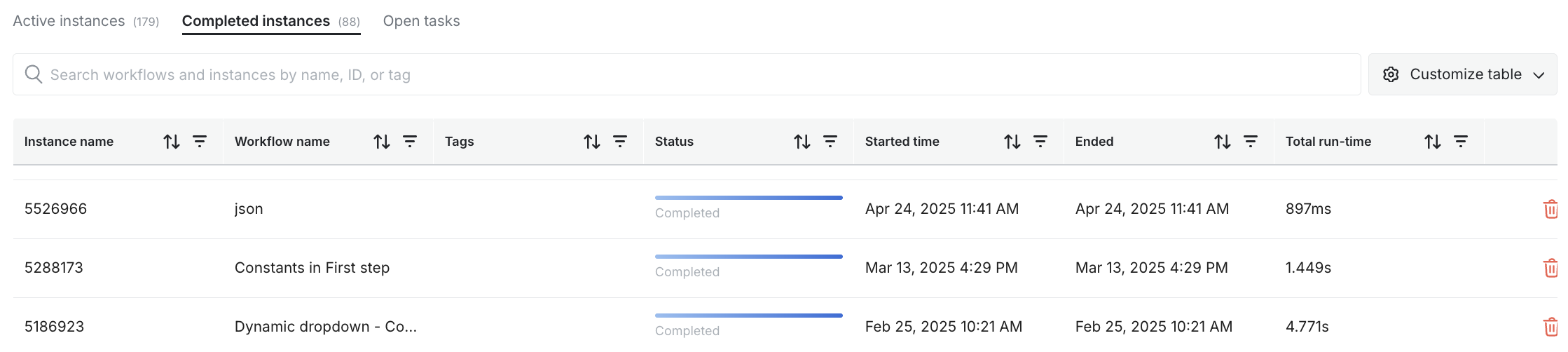Click trash icon for instance 5186923
The image size is (1568, 352).
1550,327
